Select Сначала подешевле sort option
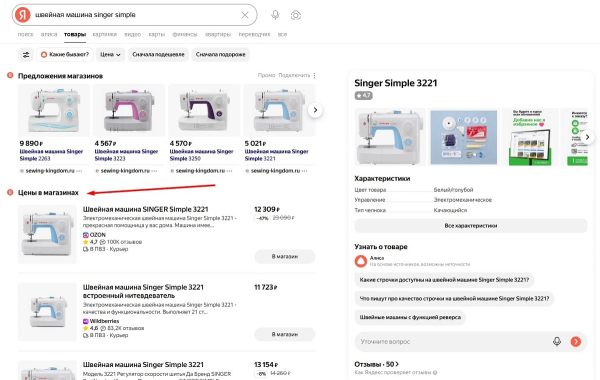The height and width of the screenshot is (380, 600). pyautogui.click(x=158, y=55)
